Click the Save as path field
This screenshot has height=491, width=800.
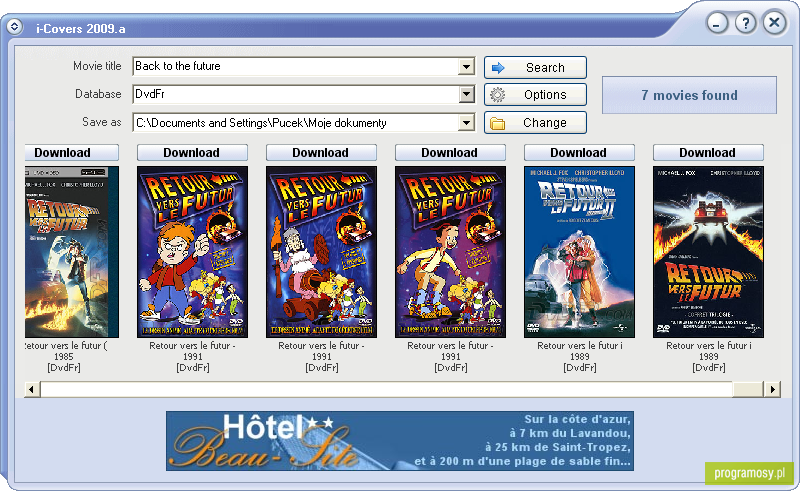point(295,122)
